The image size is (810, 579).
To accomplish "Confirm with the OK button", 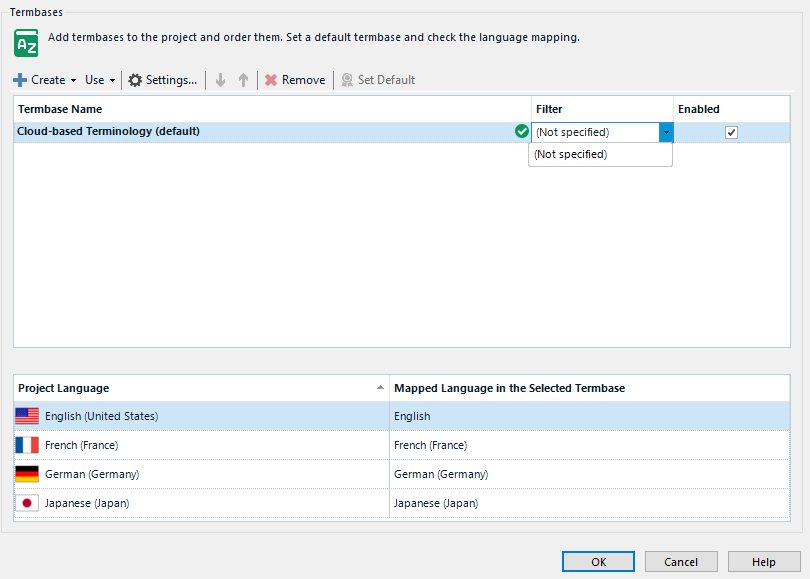I will click(598, 561).
